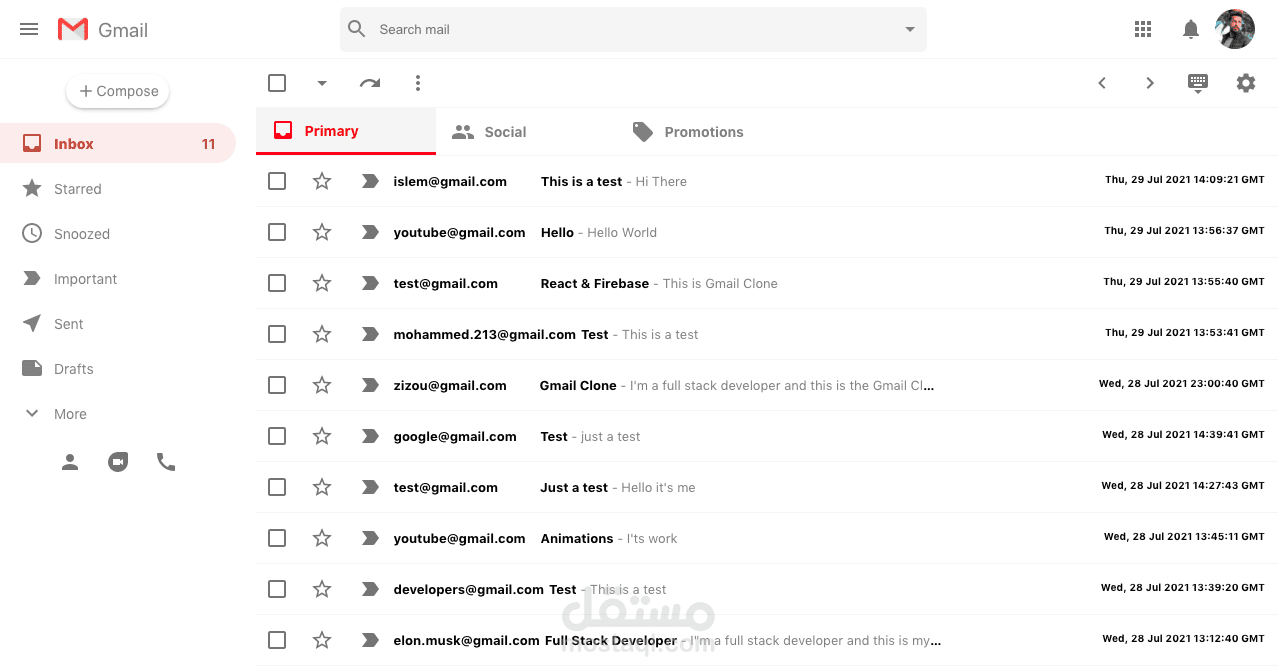The height and width of the screenshot is (670, 1278).
Task: Click timestamp Wed, 28 Jul 2021 13:45:11 GMT
Action: [1184, 537]
